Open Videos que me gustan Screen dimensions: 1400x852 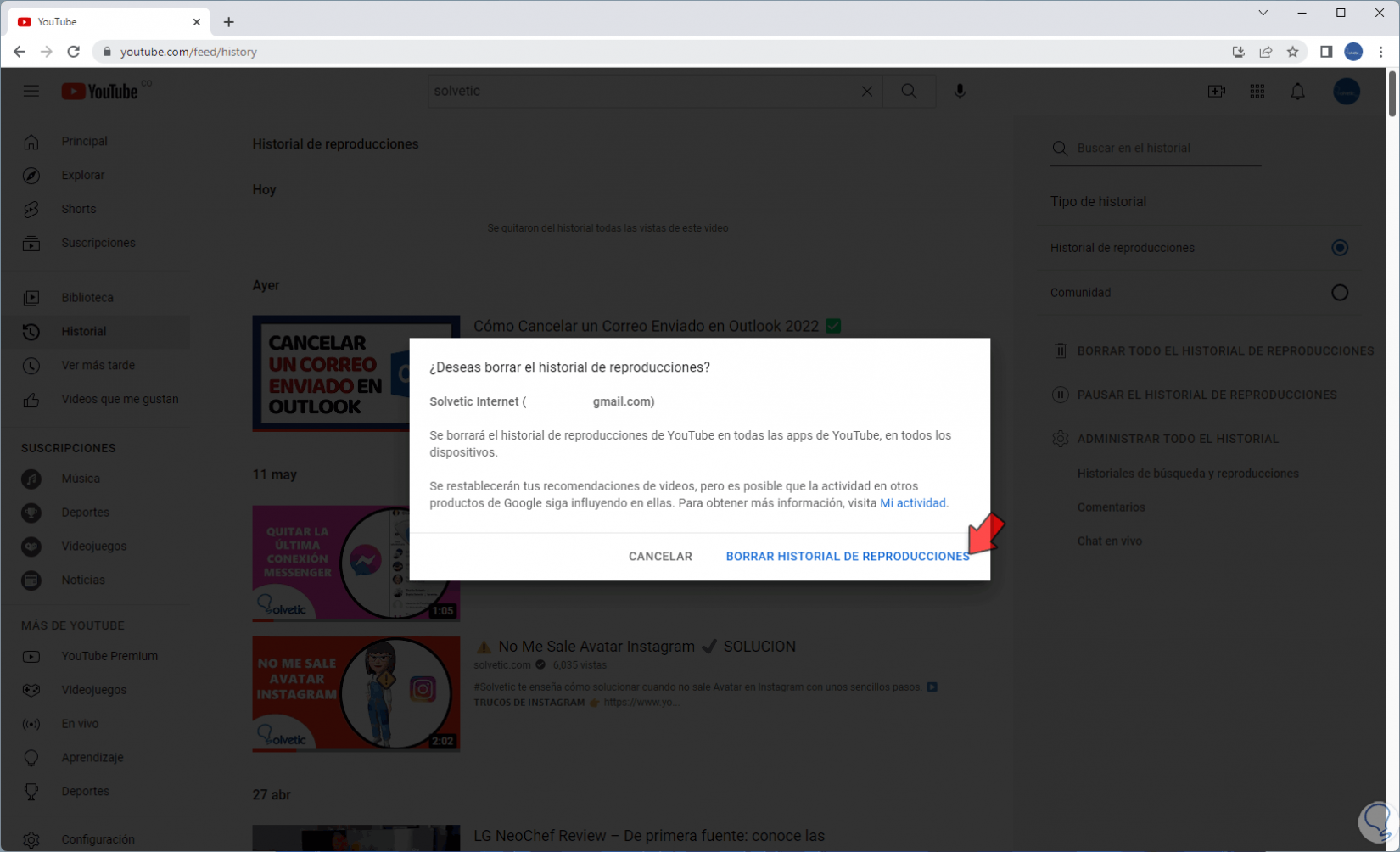tap(95, 400)
